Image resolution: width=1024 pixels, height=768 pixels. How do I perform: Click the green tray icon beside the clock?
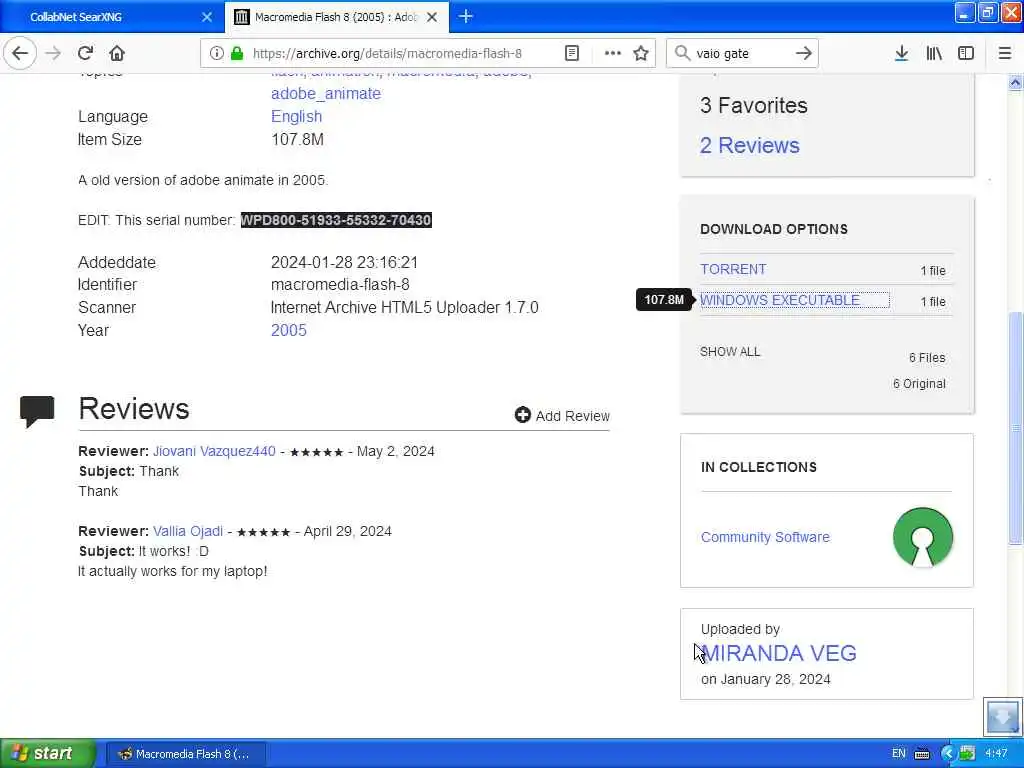(967, 753)
